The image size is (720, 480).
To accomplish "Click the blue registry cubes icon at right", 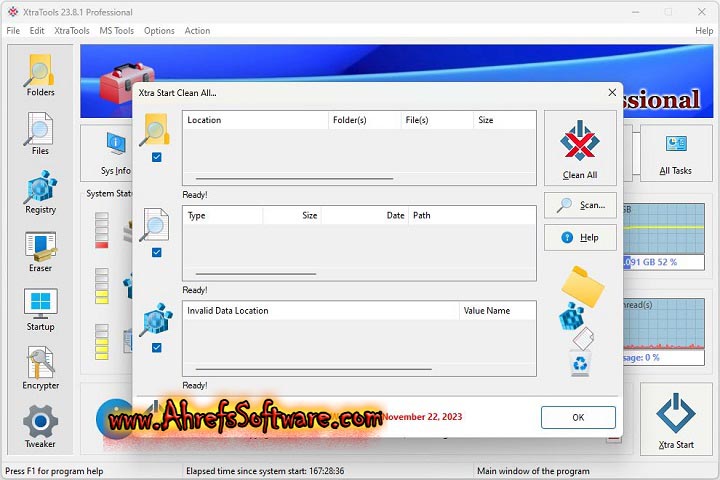I will click(x=571, y=316).
